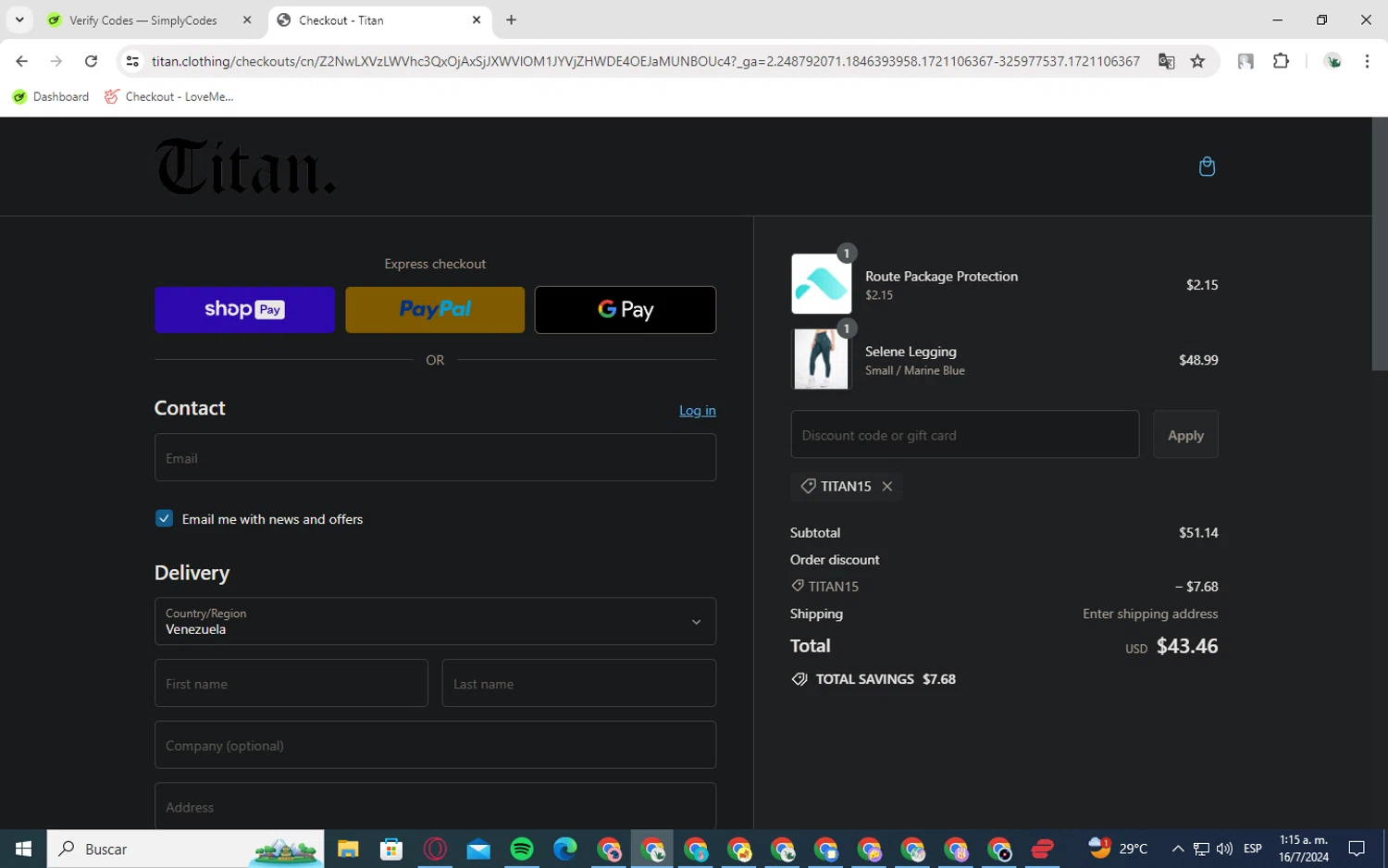Open the 29°C weather widget

(x=1118, y=849)
